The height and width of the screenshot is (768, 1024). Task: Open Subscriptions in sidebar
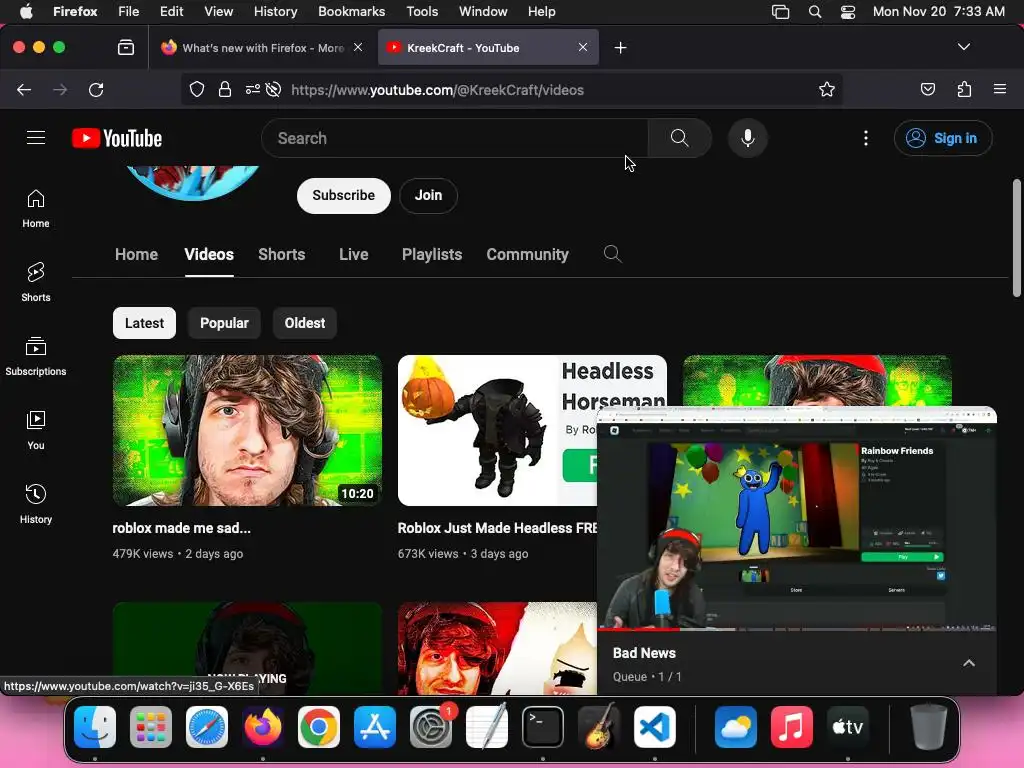pyautogui.click(x=36, y=357)
